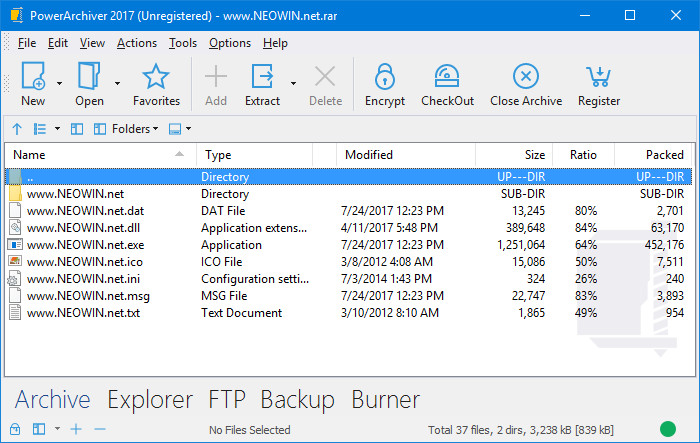The image size is (700, 443).
Task: Click the Extract toolbar icon
Action: point(262,76)
